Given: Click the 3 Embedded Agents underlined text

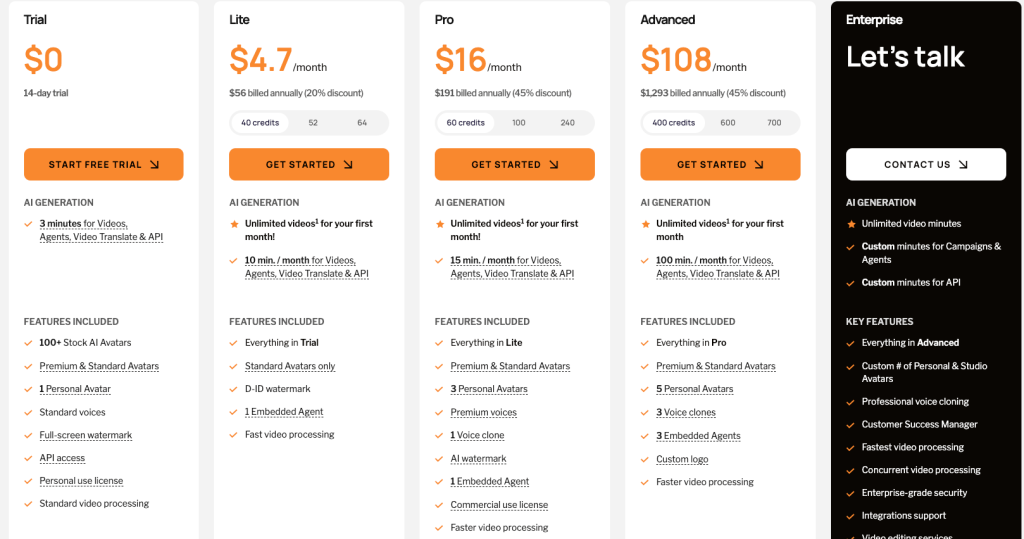Looking at the screenshot, I should (698, 436).
